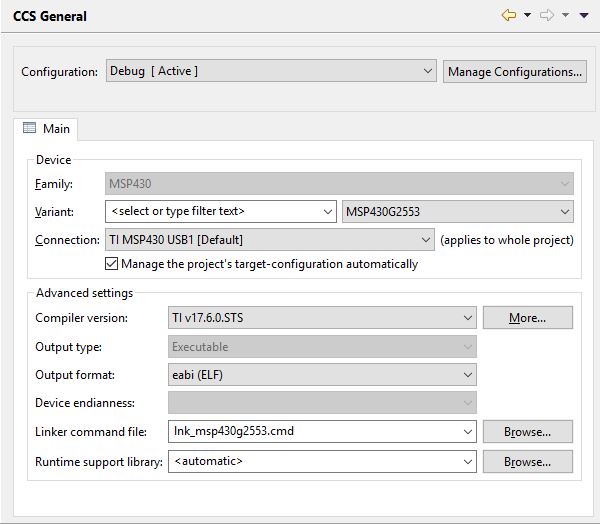Switch to the Main tab
The width and height of the screenshot is (600, 524).
(x=47, y=129)
